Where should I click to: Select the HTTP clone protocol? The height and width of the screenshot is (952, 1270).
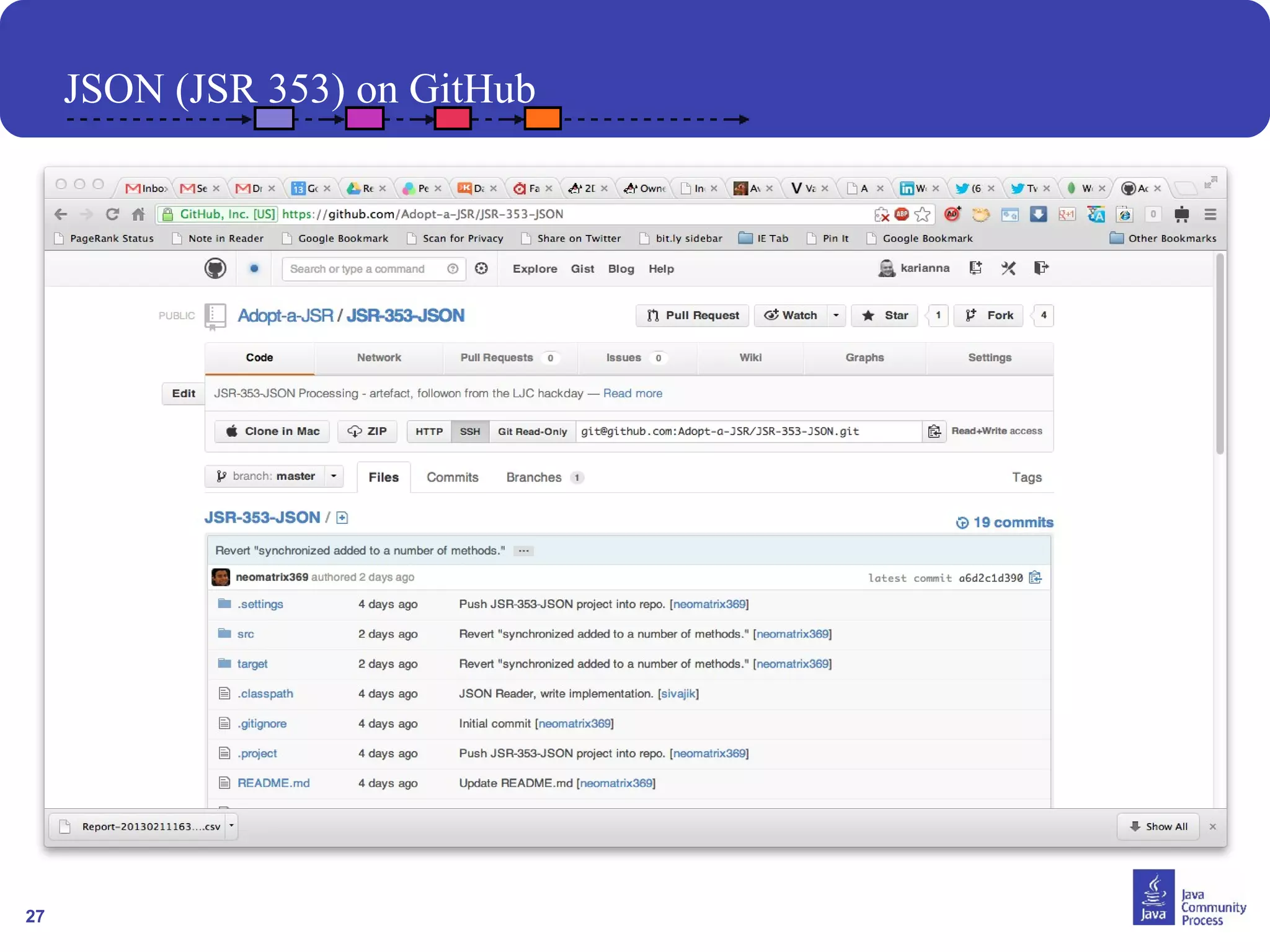(429, 431)
